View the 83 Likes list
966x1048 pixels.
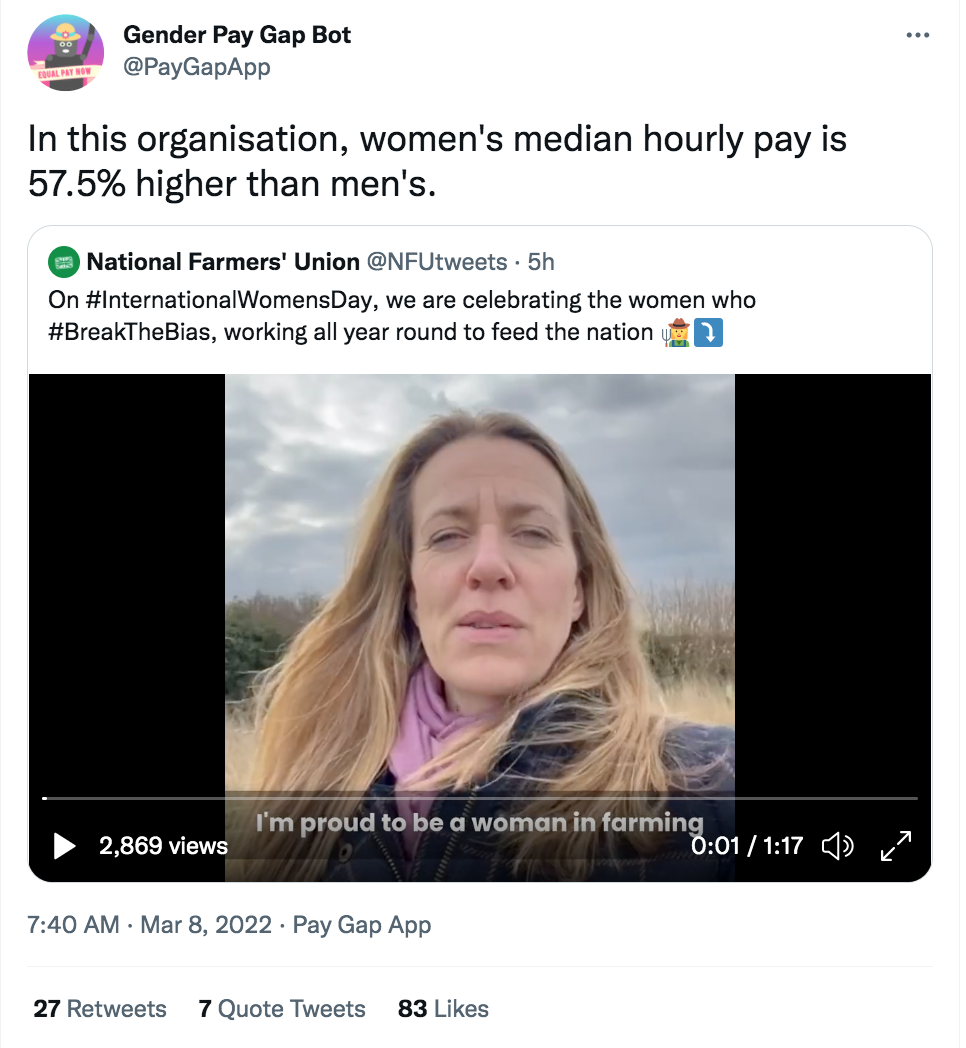pos(443,1008)
